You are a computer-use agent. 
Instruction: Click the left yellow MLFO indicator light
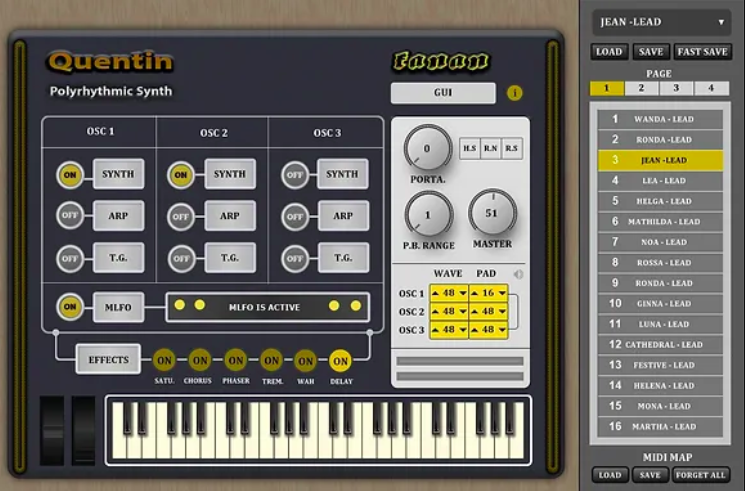(179, 306)
